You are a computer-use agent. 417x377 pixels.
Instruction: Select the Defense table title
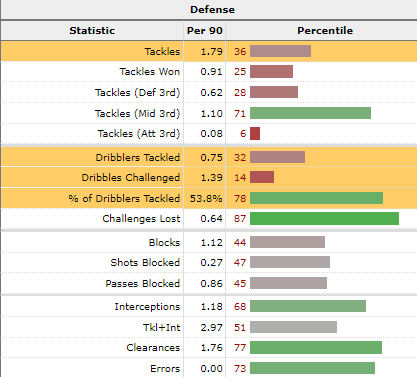pyautogui.click(x=212, y=9)
